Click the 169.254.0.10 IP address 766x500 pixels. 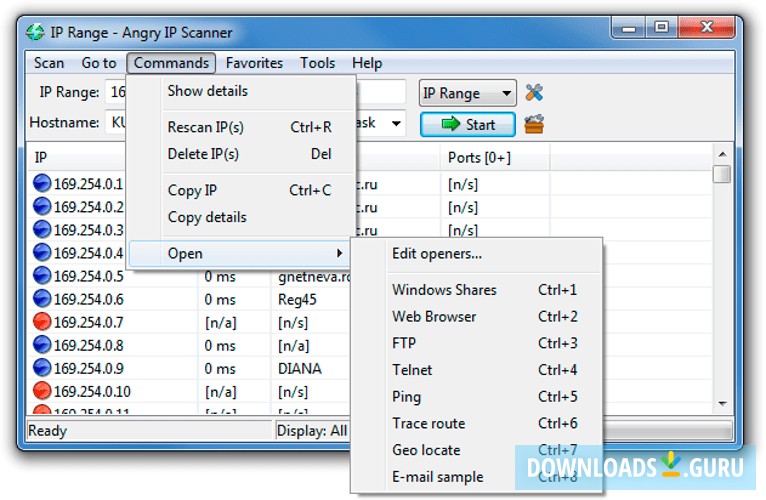(92, 391)
